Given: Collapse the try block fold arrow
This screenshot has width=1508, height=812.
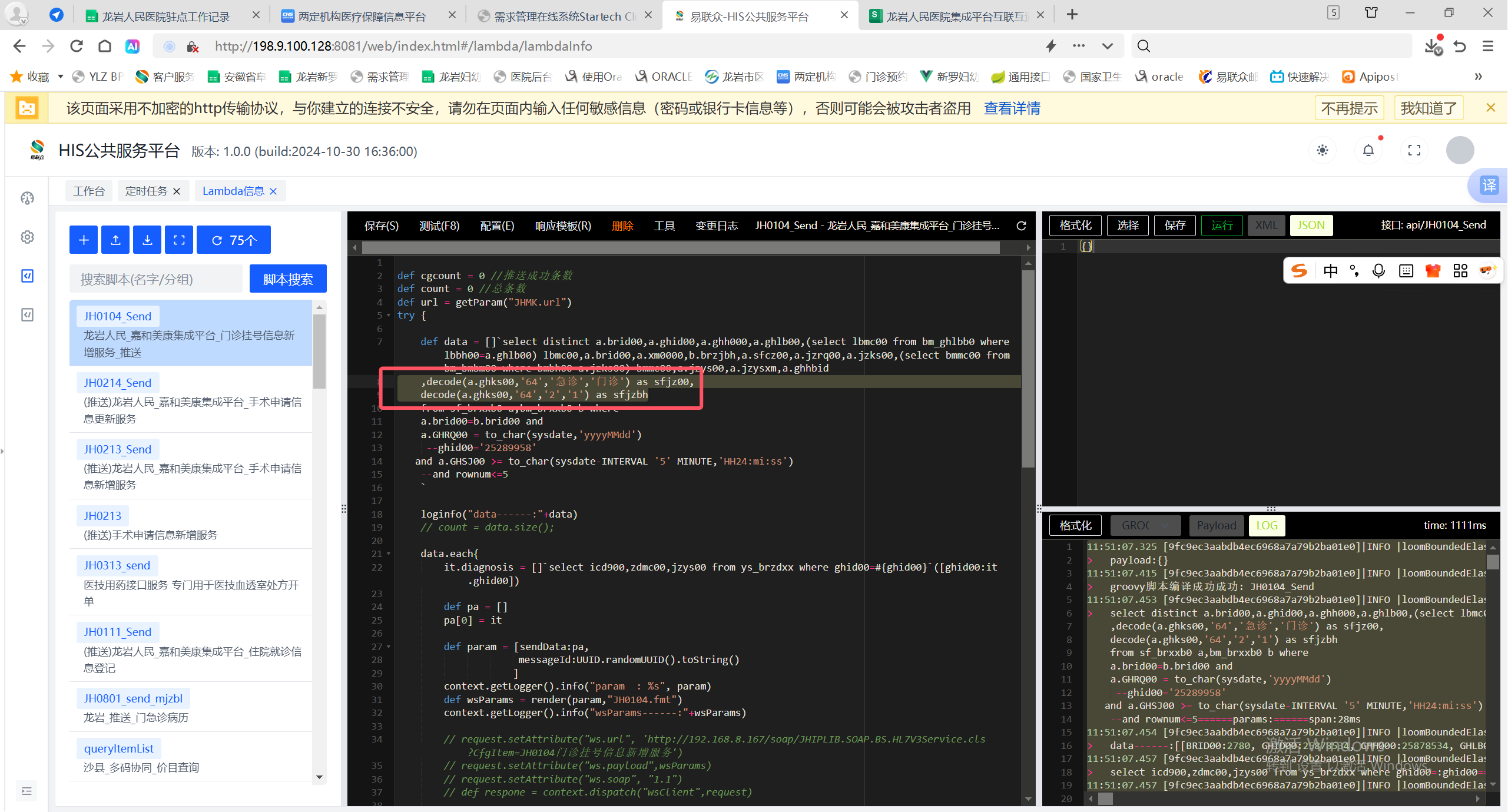Looking at the screenshot, I should point(389,316).
